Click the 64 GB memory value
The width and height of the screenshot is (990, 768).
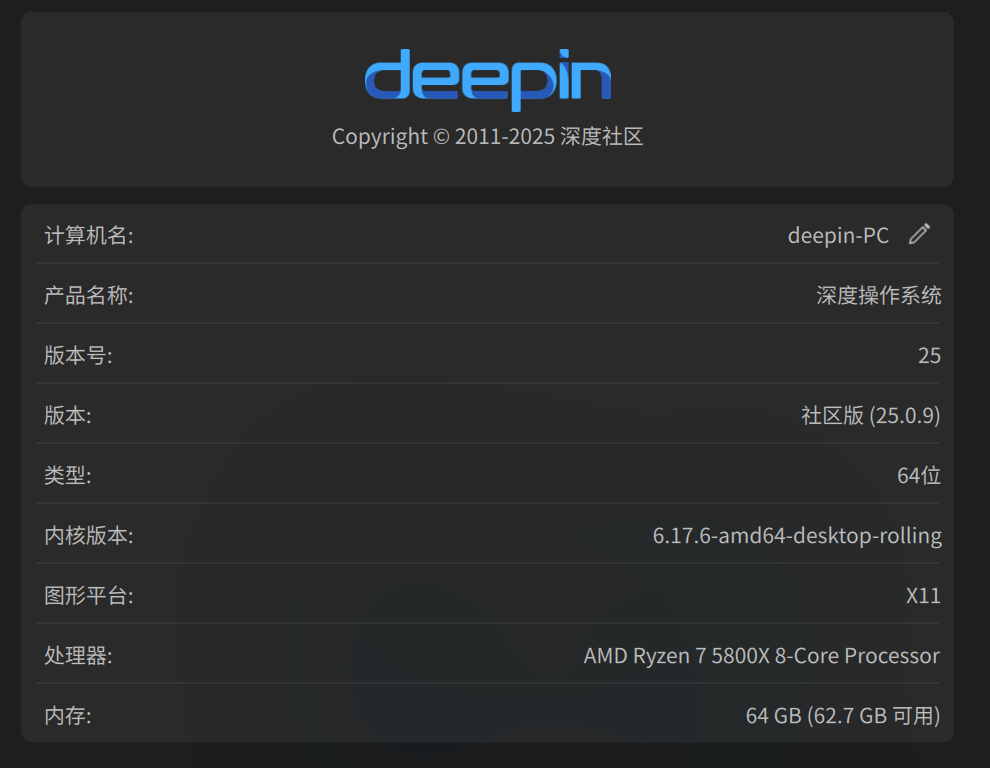click(x=843, y=716)
